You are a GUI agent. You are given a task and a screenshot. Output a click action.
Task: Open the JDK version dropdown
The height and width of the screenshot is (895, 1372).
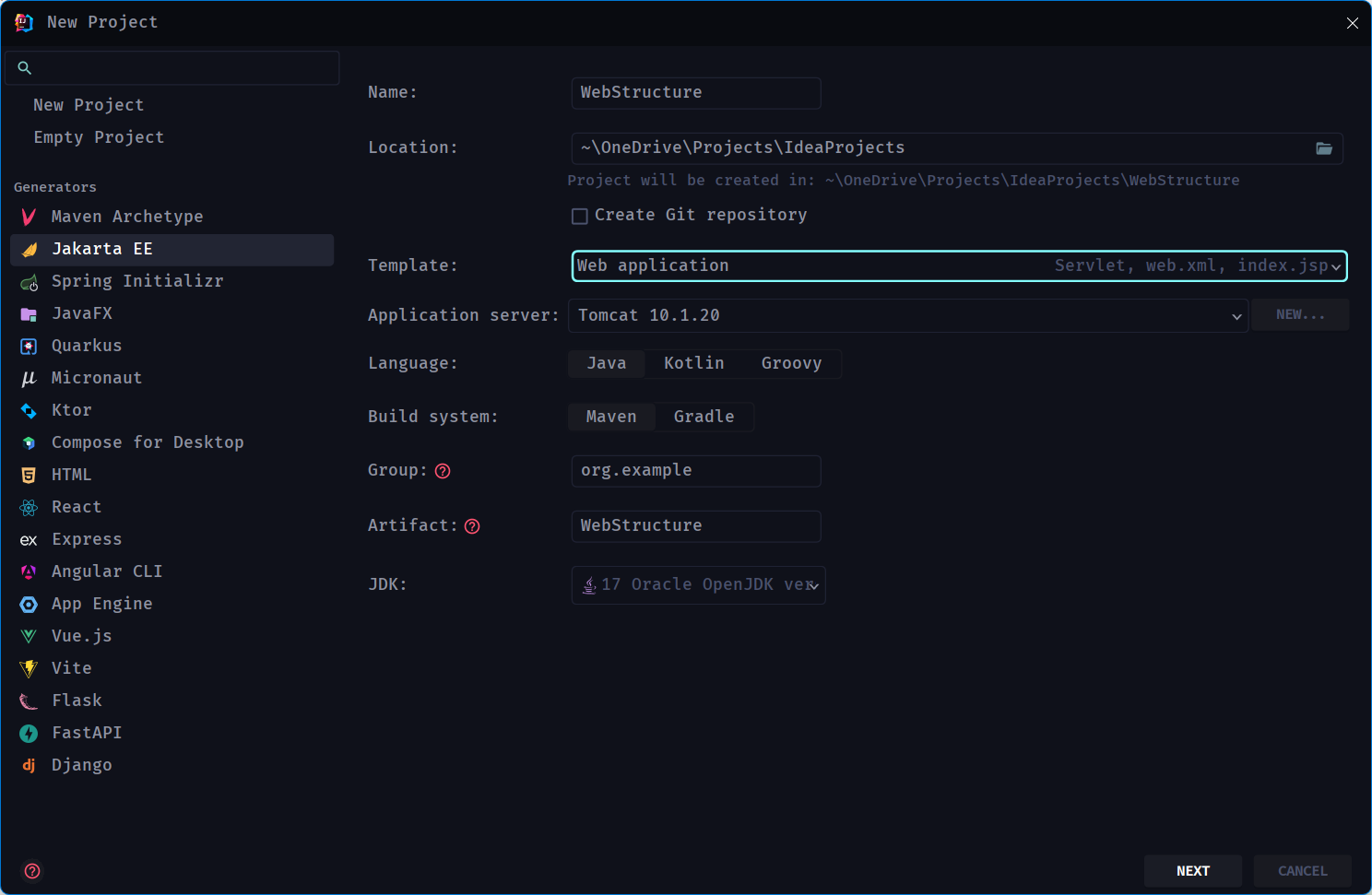click(698, 585)
